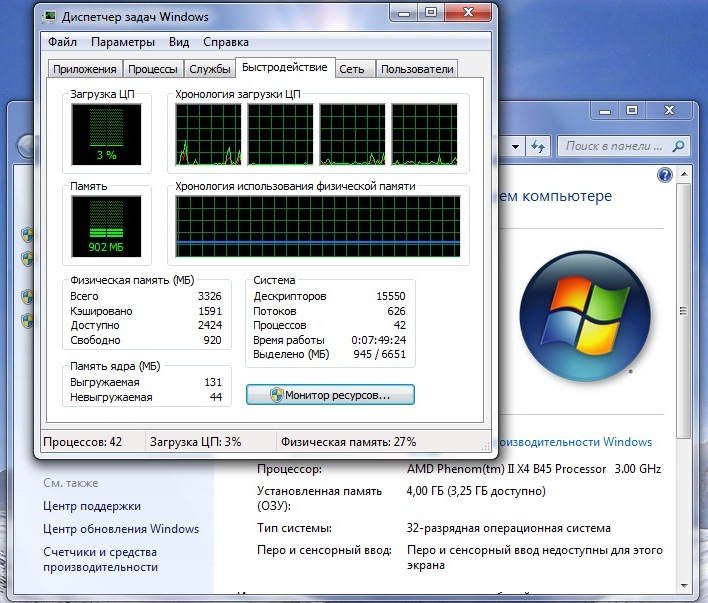Click the 4,00 ГБ installed memory text
708x603 pixels.
pos(476,491)
